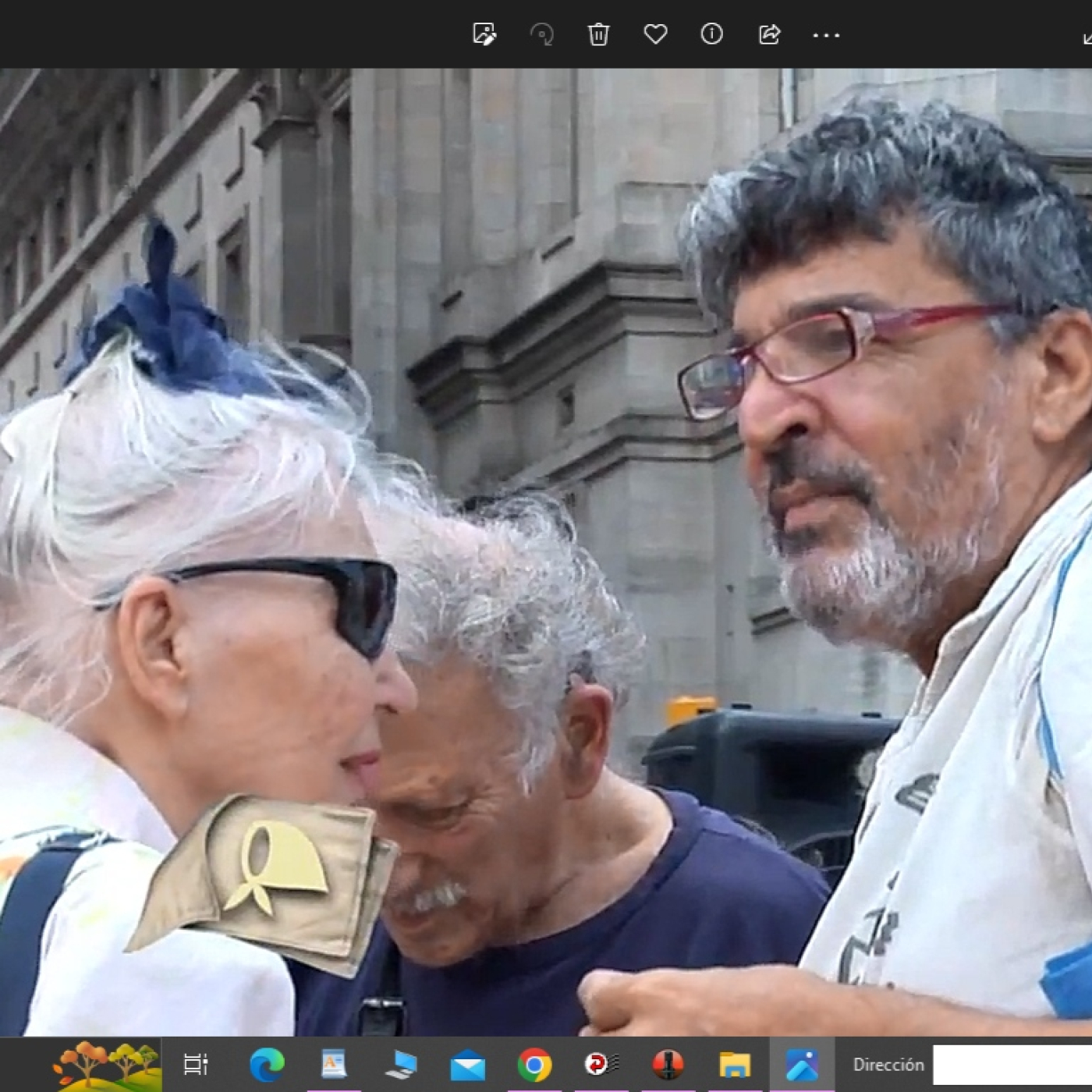Open the red joystick app in the taskbar
1092x1092 pixels.
(x=668, y=1065)
